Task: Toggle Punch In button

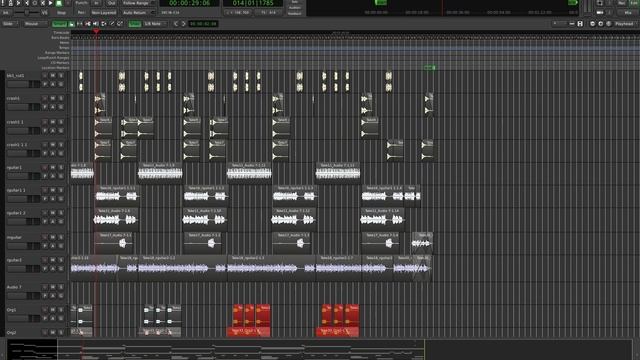Action: (x=97, y=3)
